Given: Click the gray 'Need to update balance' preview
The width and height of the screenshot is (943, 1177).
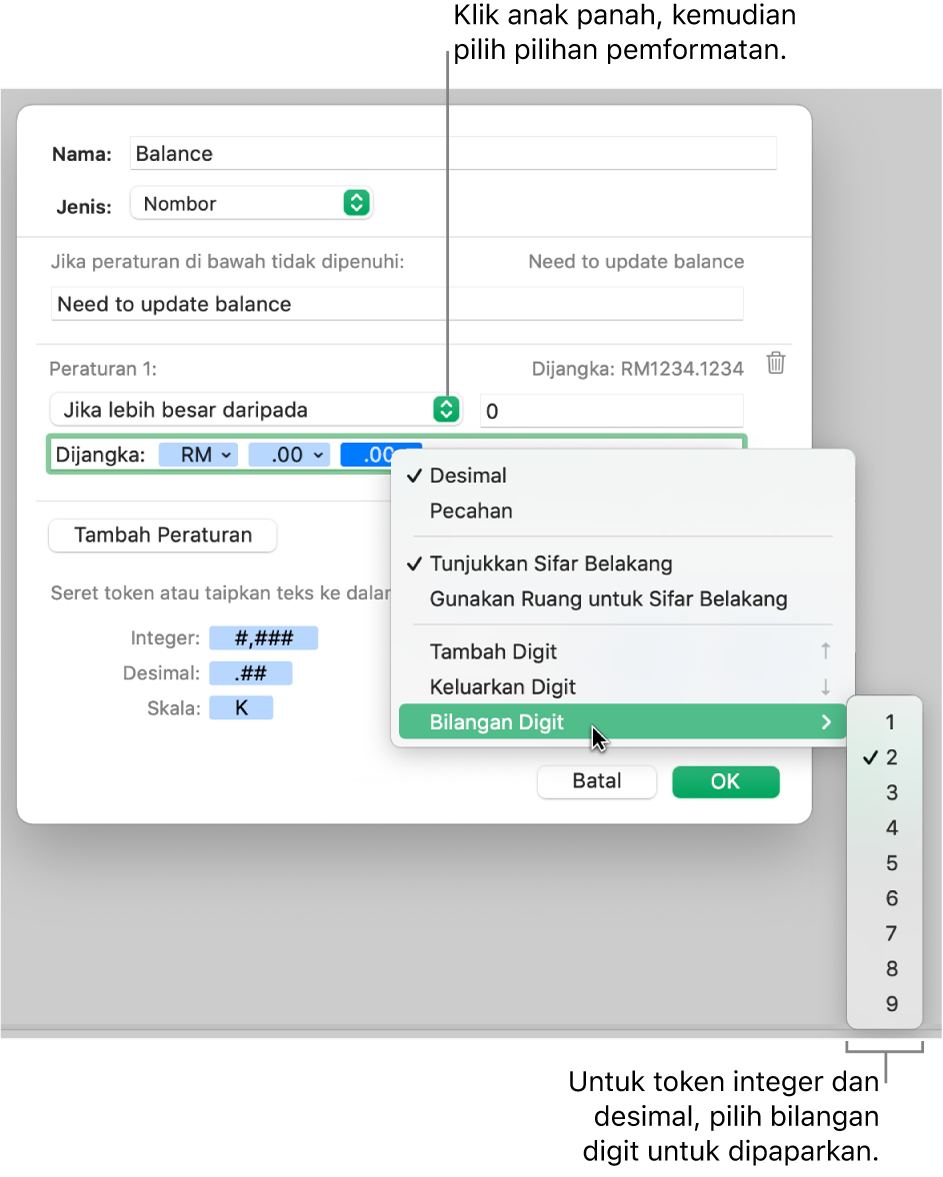Looking at the screenshot, I should click(x=636, y=261).
